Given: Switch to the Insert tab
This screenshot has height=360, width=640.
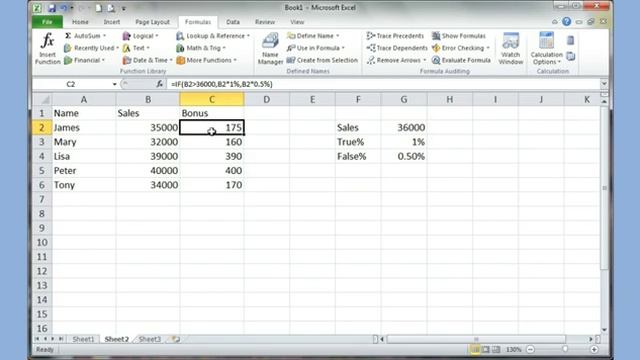Looking at the screenshot, I should 111,22.
